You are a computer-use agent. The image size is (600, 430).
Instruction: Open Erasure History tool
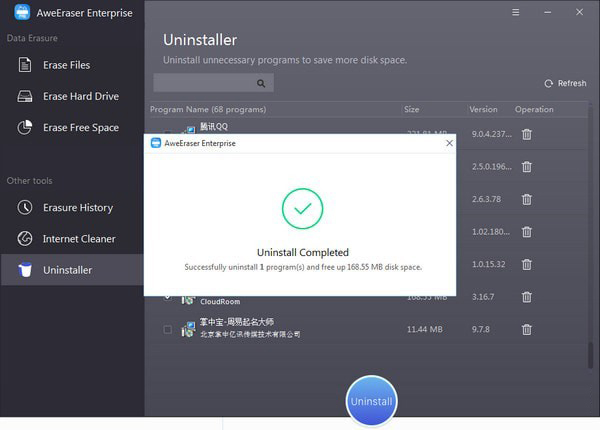(72, 207)
